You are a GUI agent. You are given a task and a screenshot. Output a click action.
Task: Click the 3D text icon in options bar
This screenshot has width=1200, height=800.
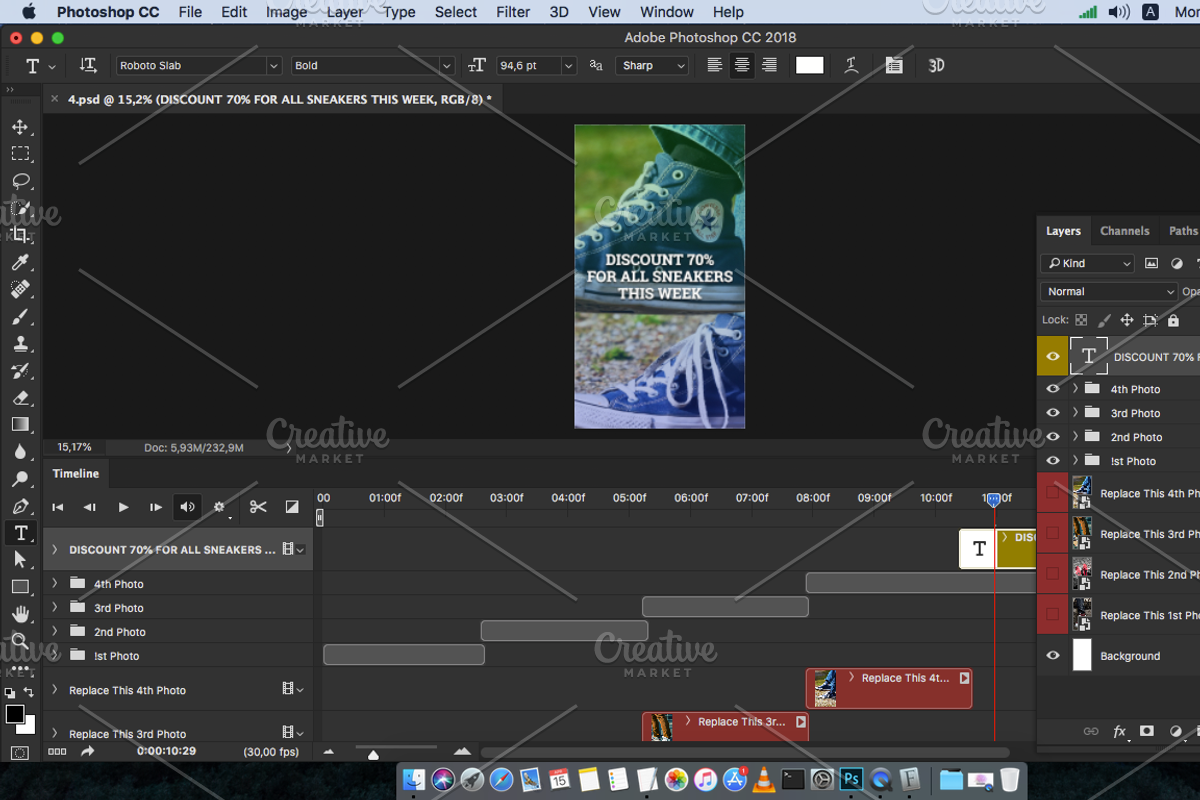tap(936, 65)
